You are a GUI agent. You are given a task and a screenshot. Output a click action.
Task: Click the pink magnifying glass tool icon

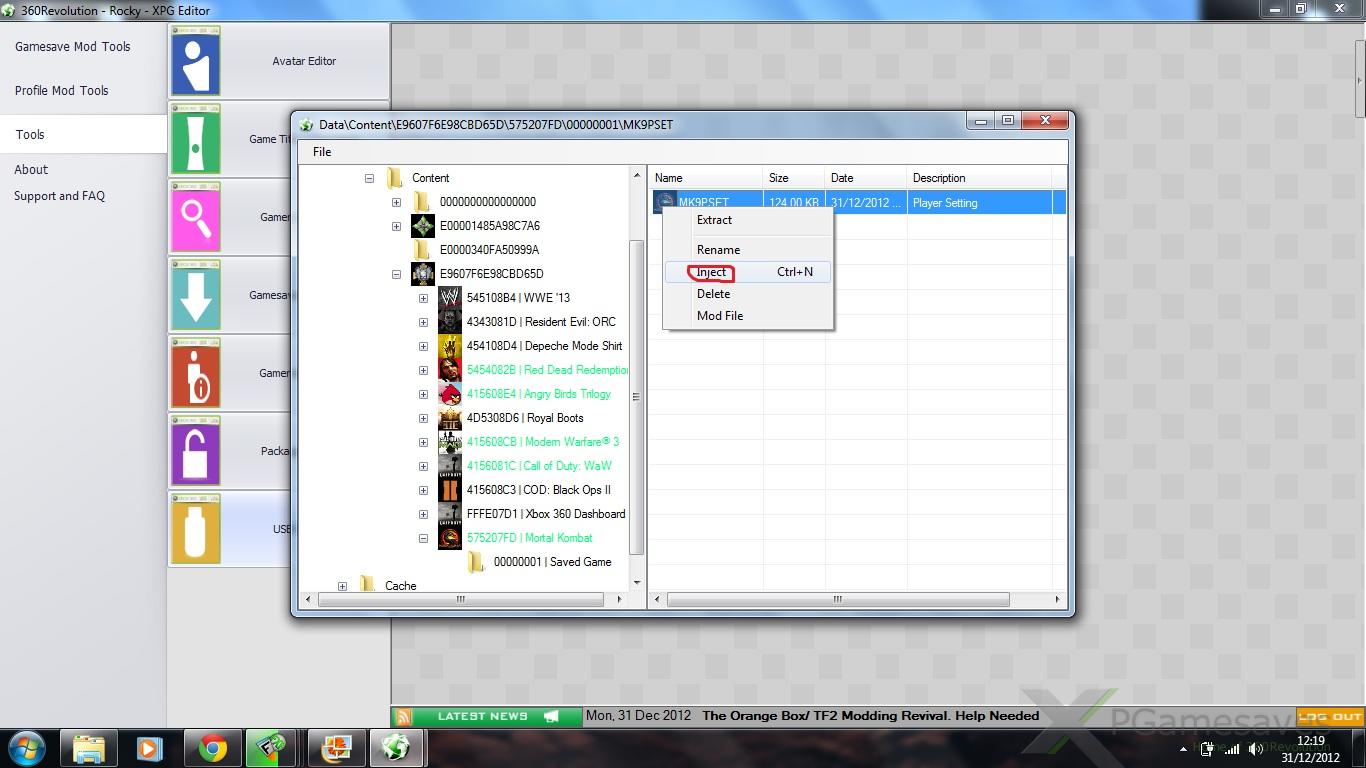[195, 217]
